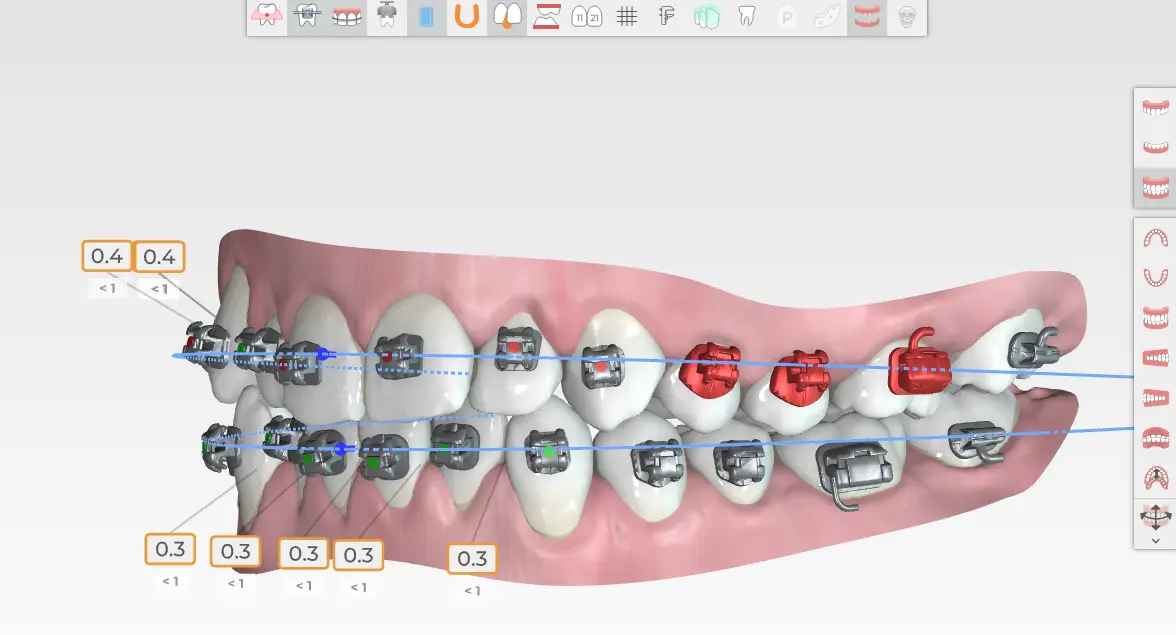Select the occlusion hourglass icon
Screen dimensions: 1176x635
[547, 17]
